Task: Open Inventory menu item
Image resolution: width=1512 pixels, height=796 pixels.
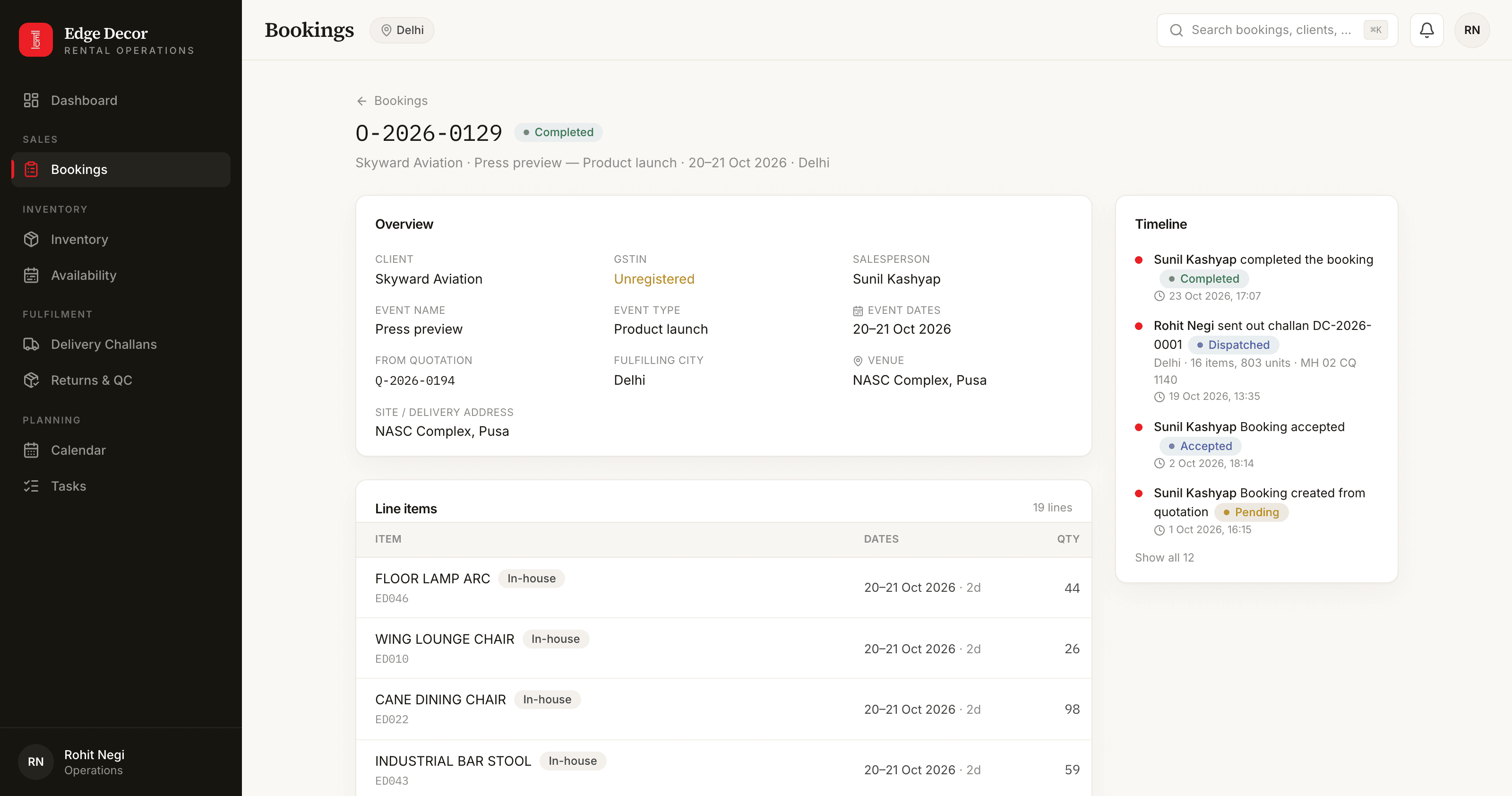Action: (x=121, y=240)
